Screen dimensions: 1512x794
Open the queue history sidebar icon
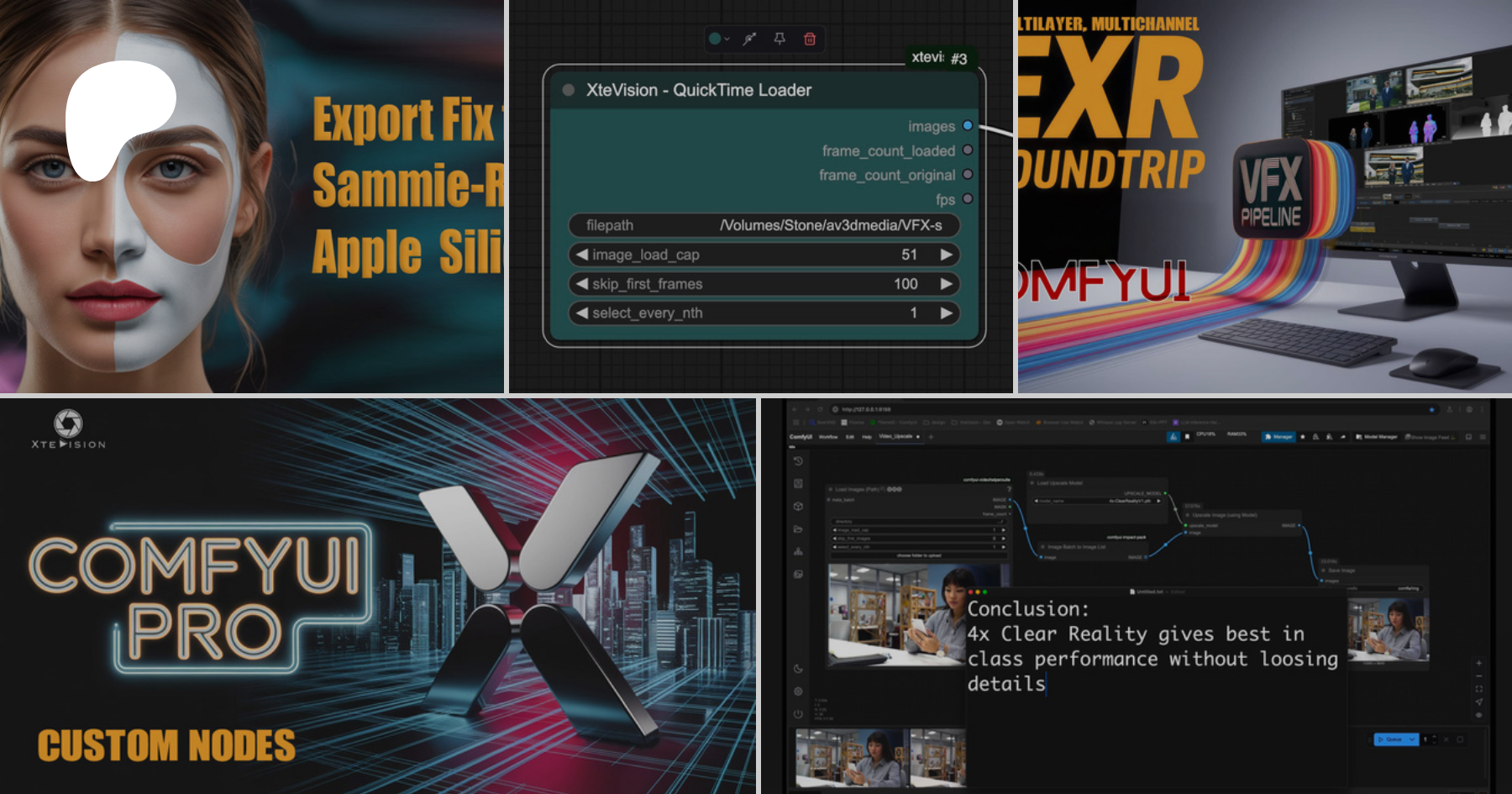point(798,461)
